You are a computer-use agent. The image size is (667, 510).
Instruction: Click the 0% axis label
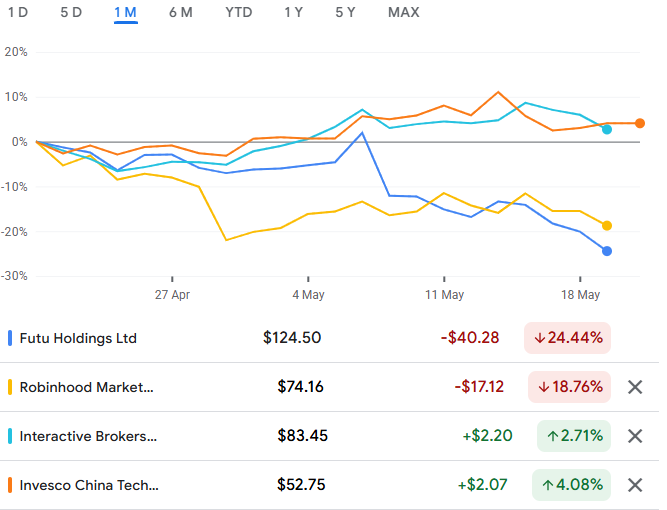[20, 142]
